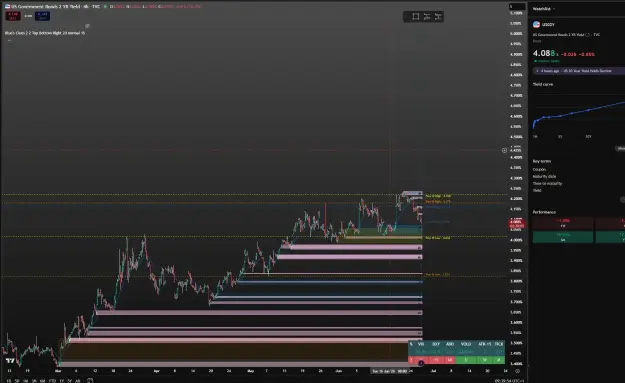Click the 5.000% label on price axis
This screenshot has width=625, height=383.
[x=516, y=33]
